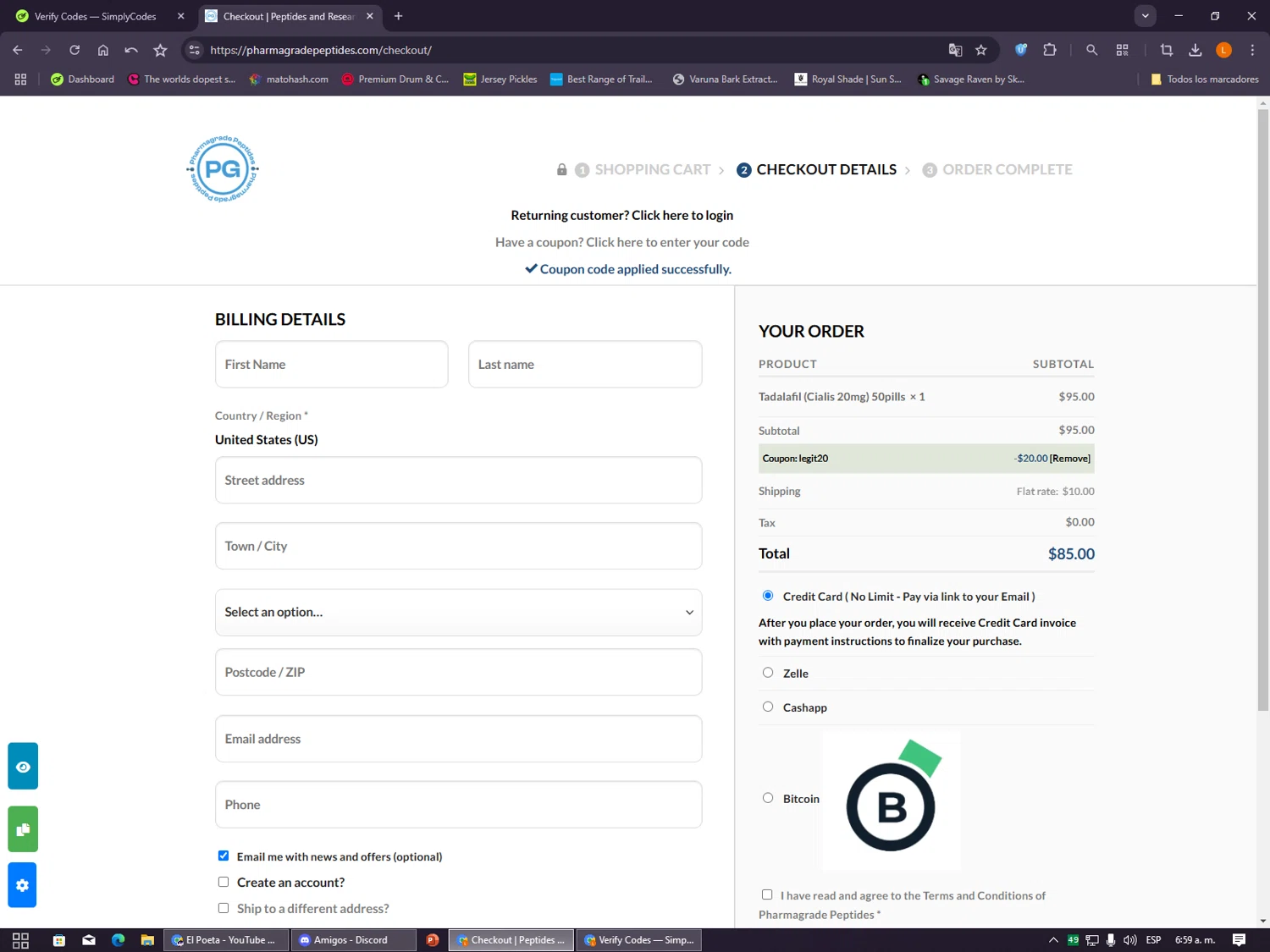Open Mail app from taskbar
Image resolution: width=1270 pixels, height=952 pixels.
tap(89, 940)
